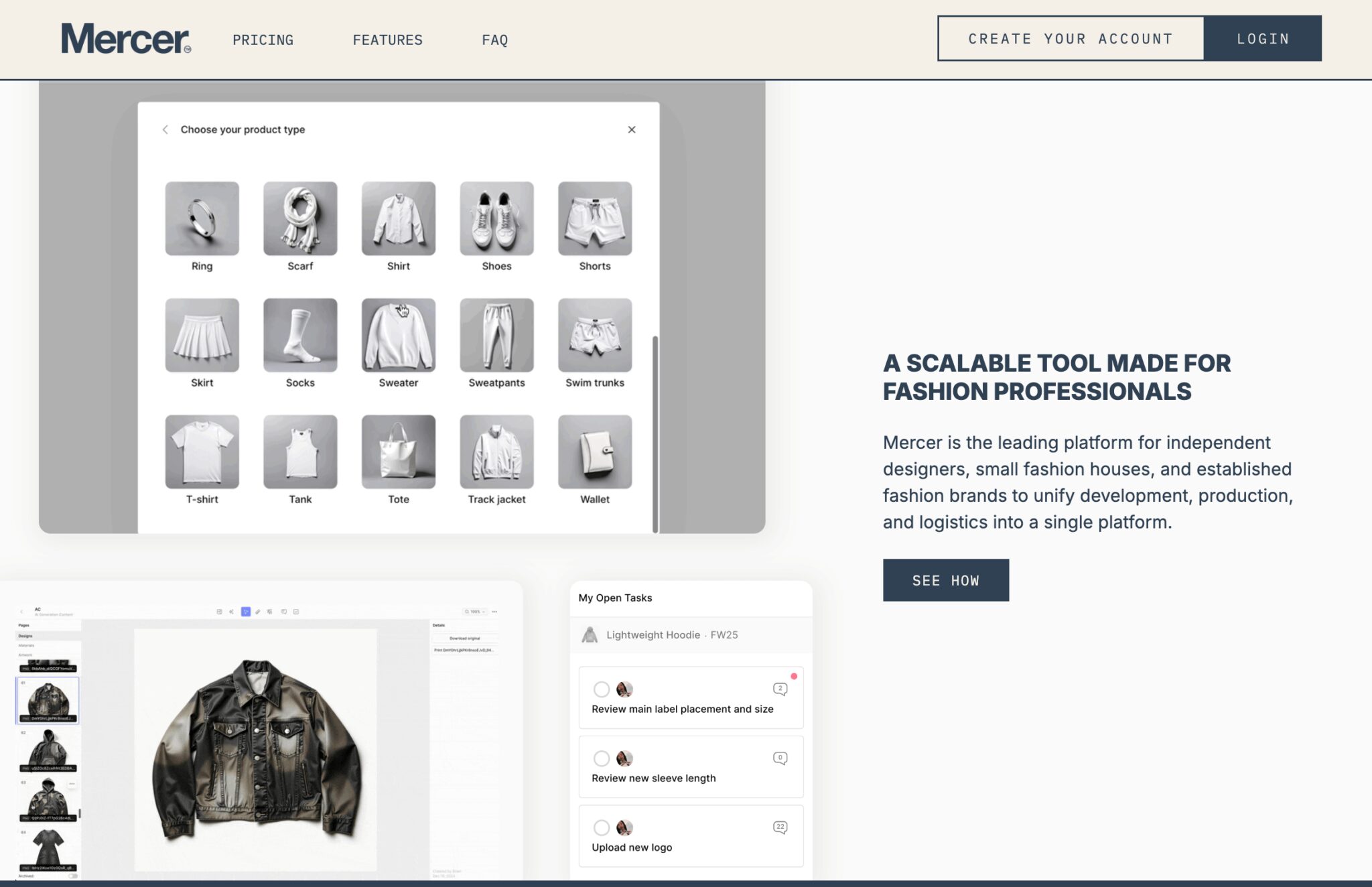Select the Artwork page in editor sidebar
Image resolution: width=1372 pixels, height=887 pixels.
(48, 655)
